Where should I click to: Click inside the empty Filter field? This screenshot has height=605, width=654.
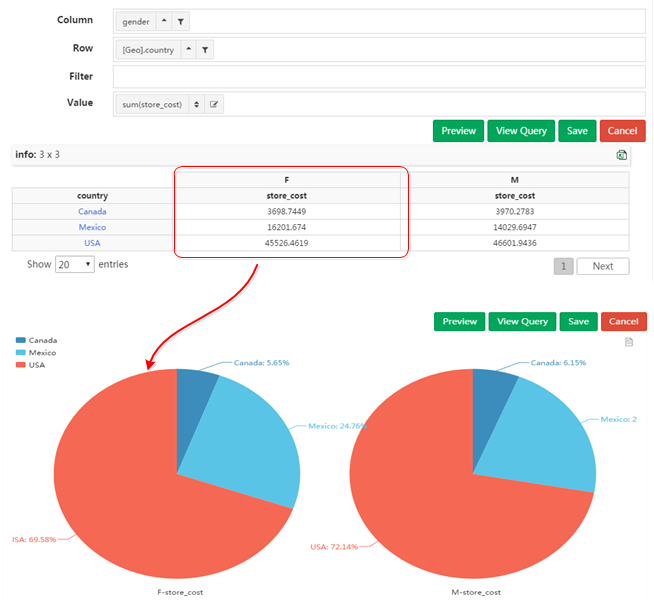[x=378, y=76]
